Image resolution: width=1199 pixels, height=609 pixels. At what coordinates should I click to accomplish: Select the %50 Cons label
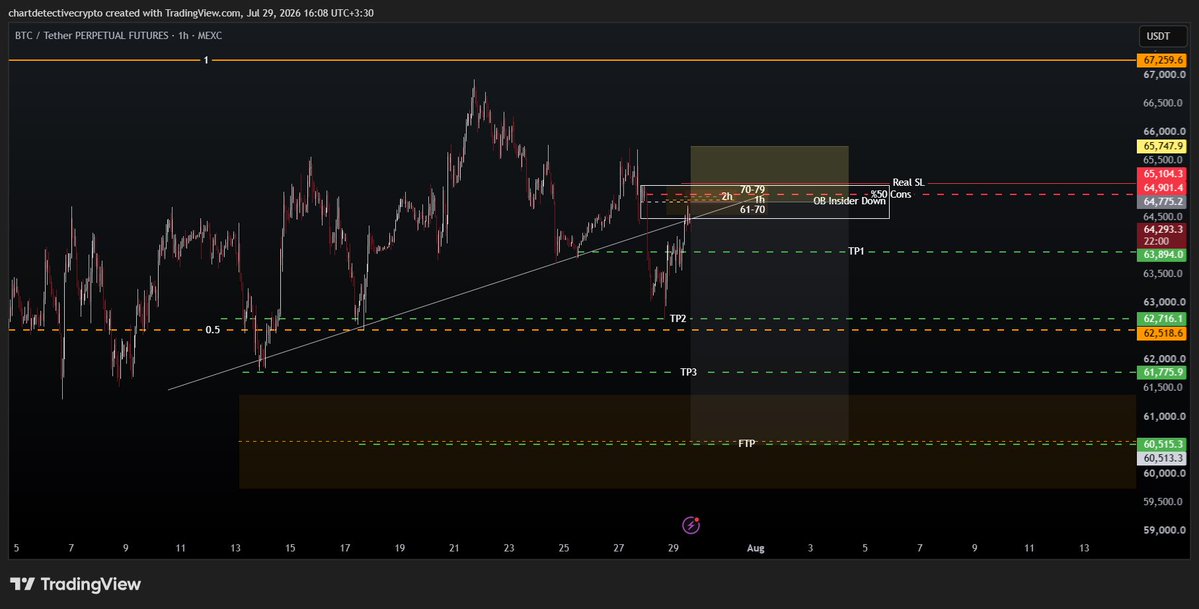coord(891,194)
